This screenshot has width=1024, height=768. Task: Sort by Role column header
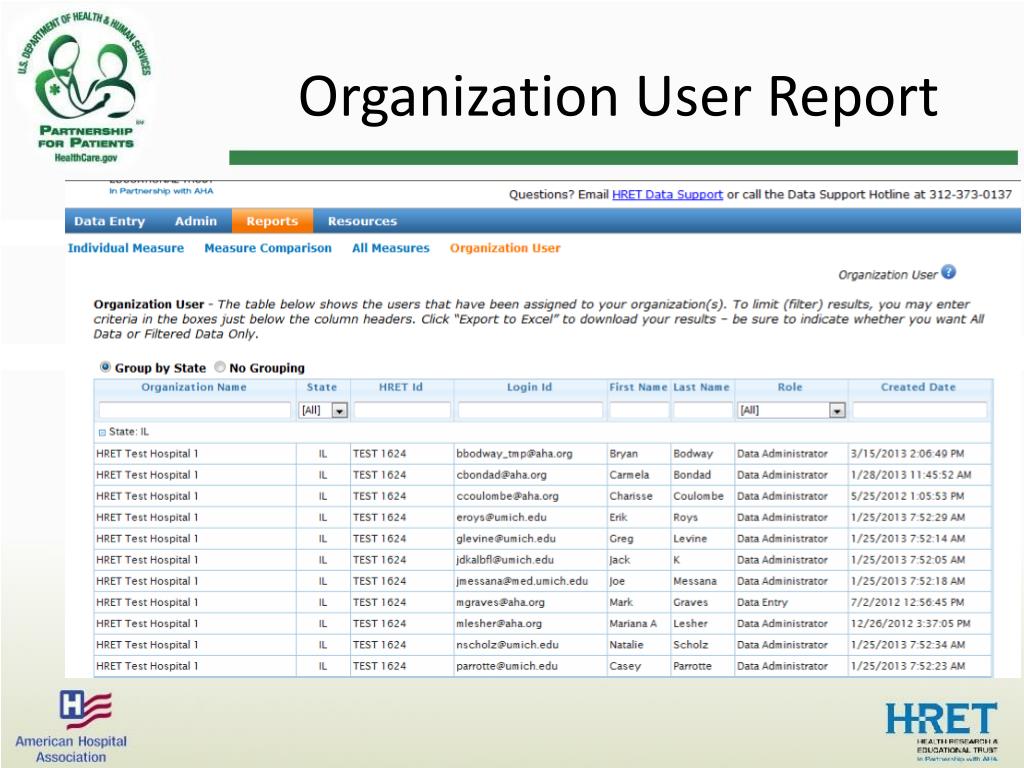click(x=790, y=387)
